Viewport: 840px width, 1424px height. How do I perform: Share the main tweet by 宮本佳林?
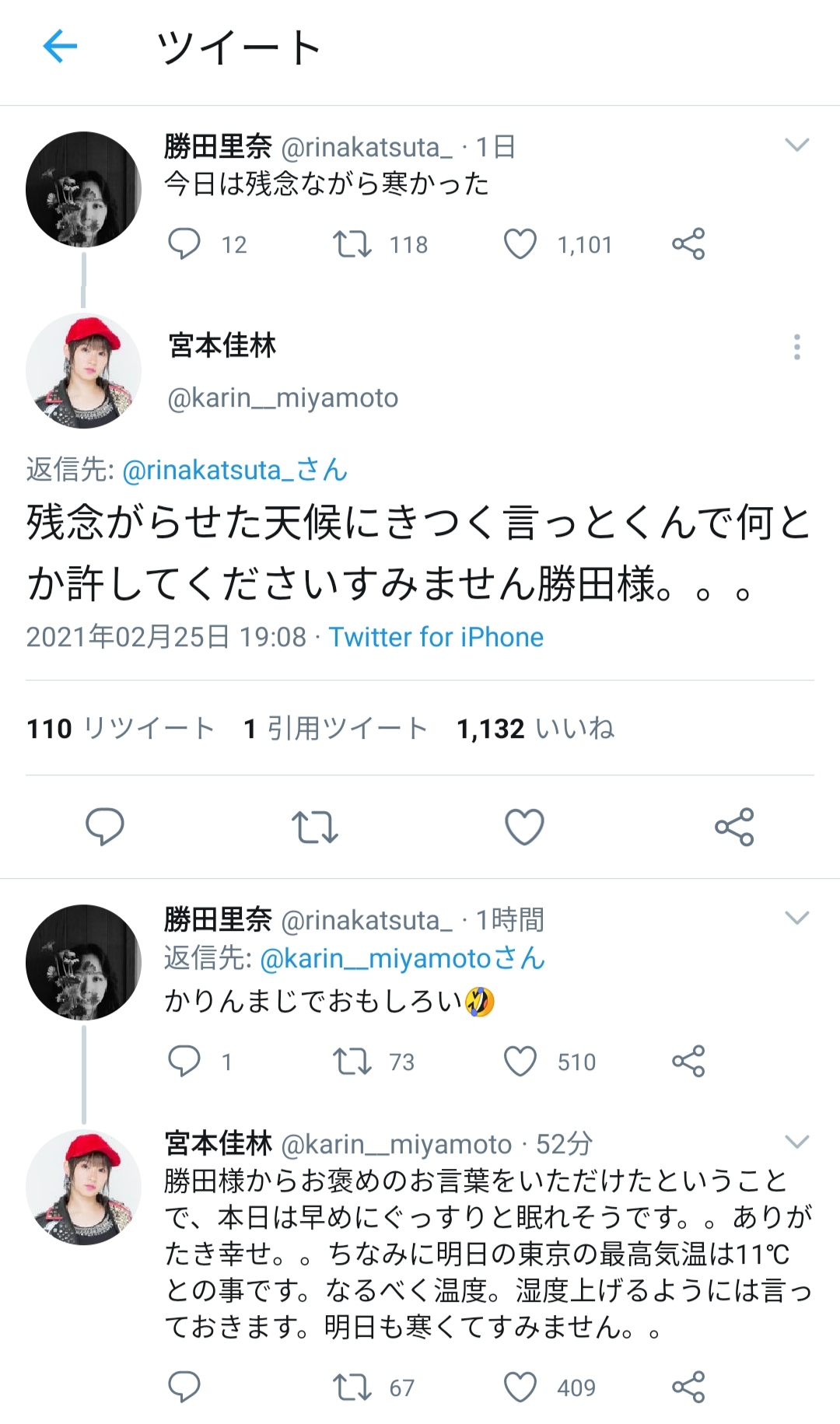(x=734, y=827)
